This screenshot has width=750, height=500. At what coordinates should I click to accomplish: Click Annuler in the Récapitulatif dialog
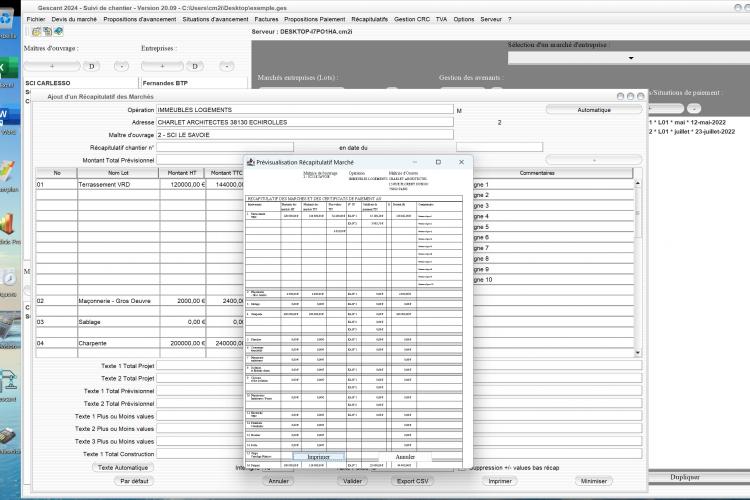coord(278,481)
